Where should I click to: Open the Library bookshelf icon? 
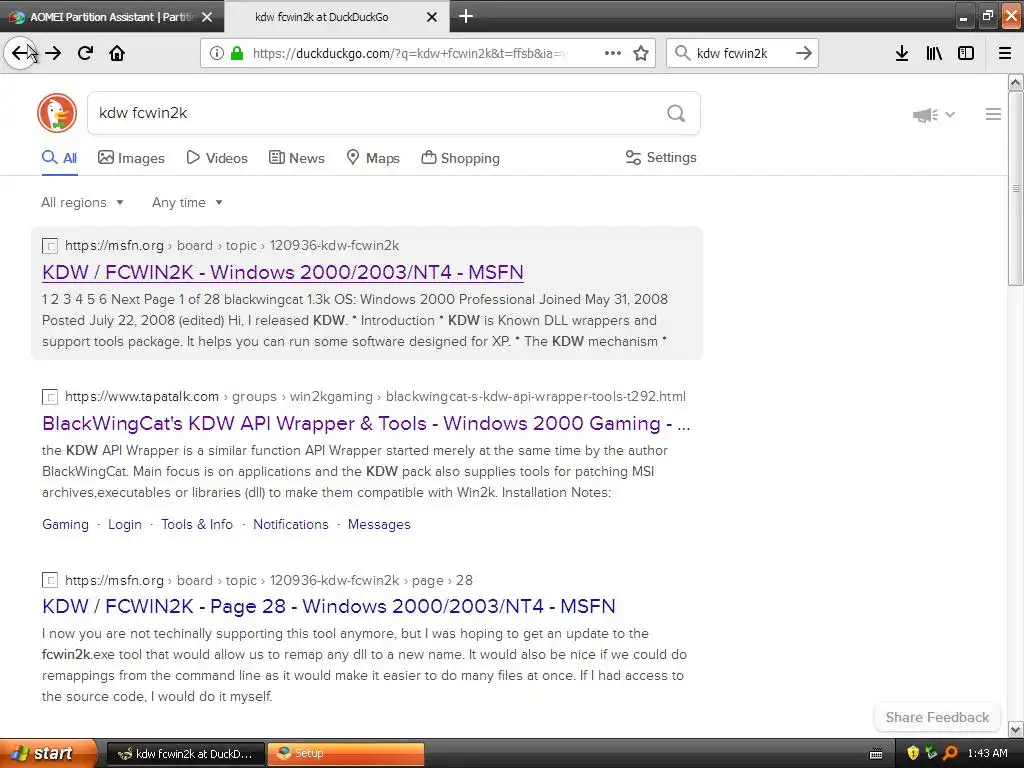[934, 53]
